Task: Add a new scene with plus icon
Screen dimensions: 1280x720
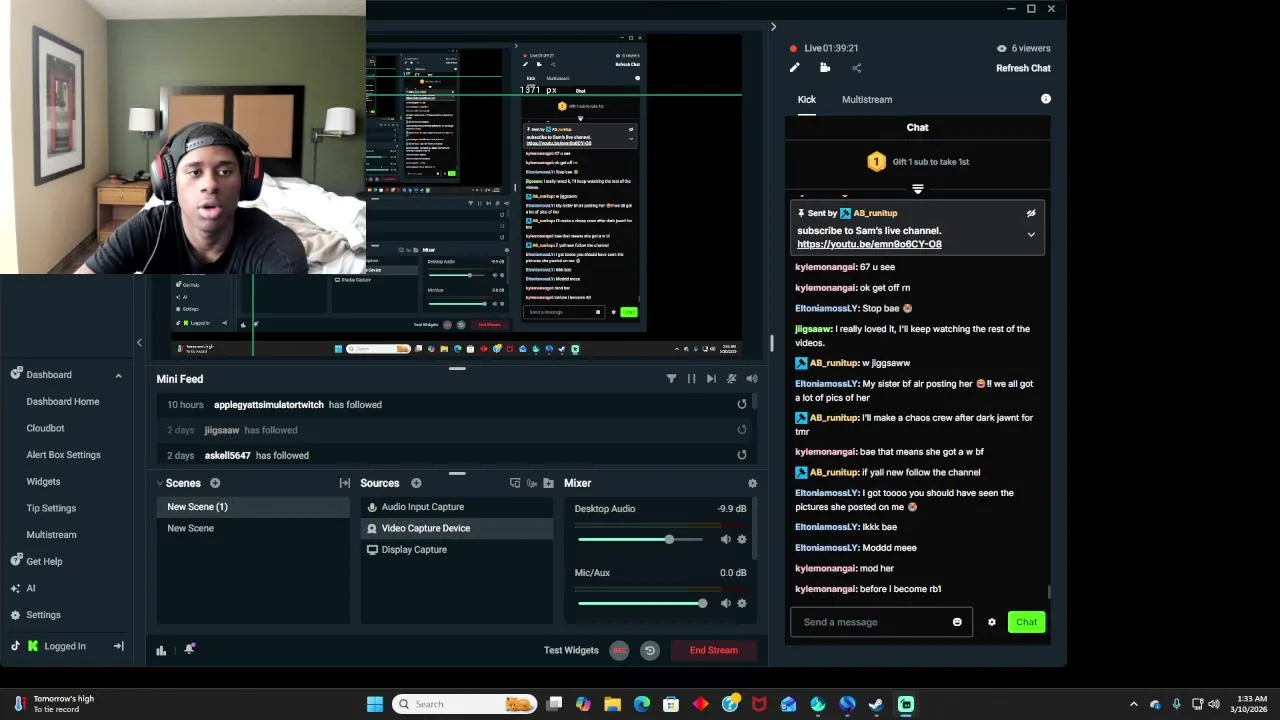Action: click(x=215, y=483)
